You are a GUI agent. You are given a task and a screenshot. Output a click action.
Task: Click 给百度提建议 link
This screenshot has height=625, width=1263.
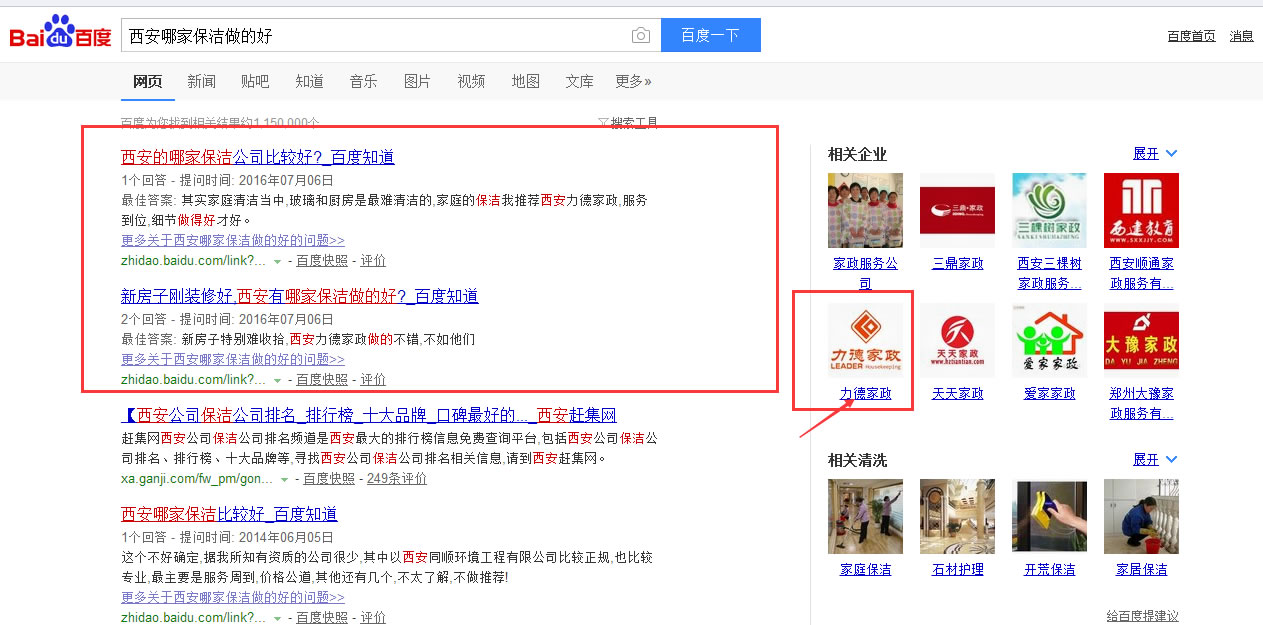(x=1142, y=615)
